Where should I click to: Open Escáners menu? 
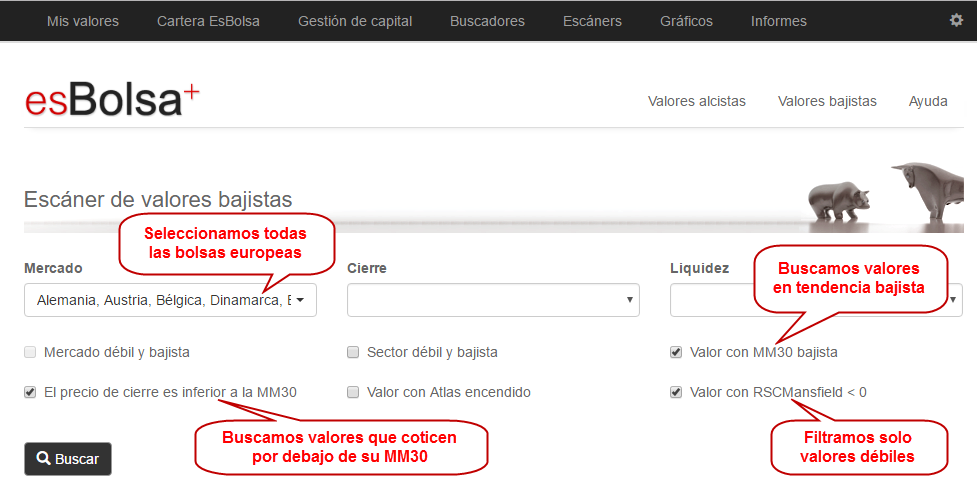click(x=592, y=21)
